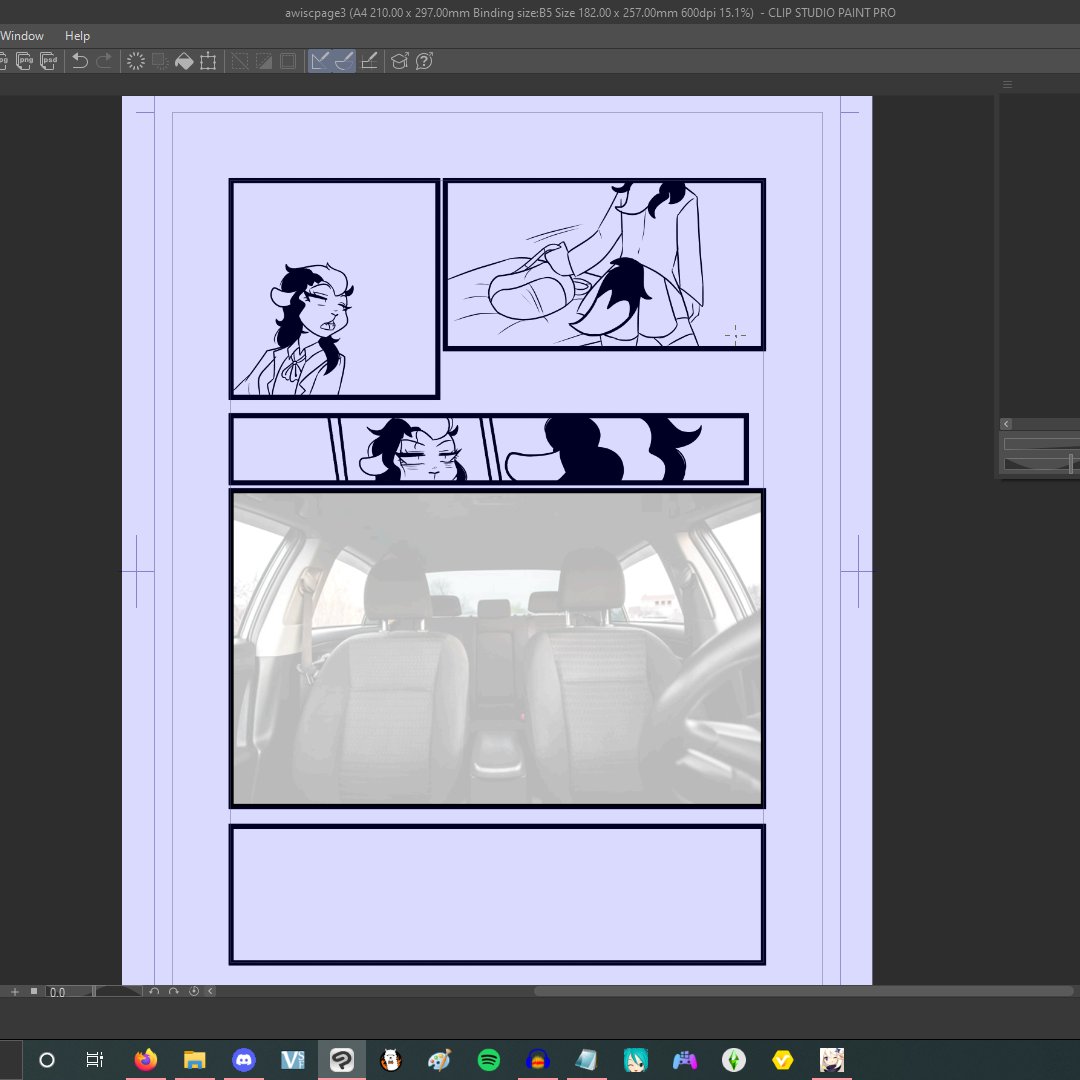The height and width of the screenshot is (1080, 1080).
Task: Open the panel options menu at top right
Action: tap(1007, 84)
